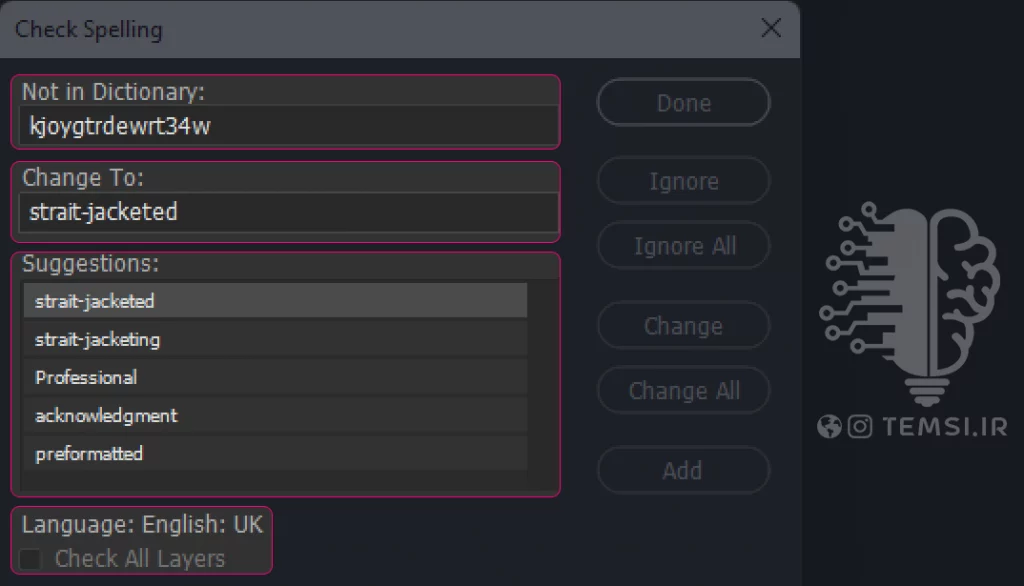Click Ignore All button
The height and width of the screenshot is (586, 1024).
tap(683, 246)
